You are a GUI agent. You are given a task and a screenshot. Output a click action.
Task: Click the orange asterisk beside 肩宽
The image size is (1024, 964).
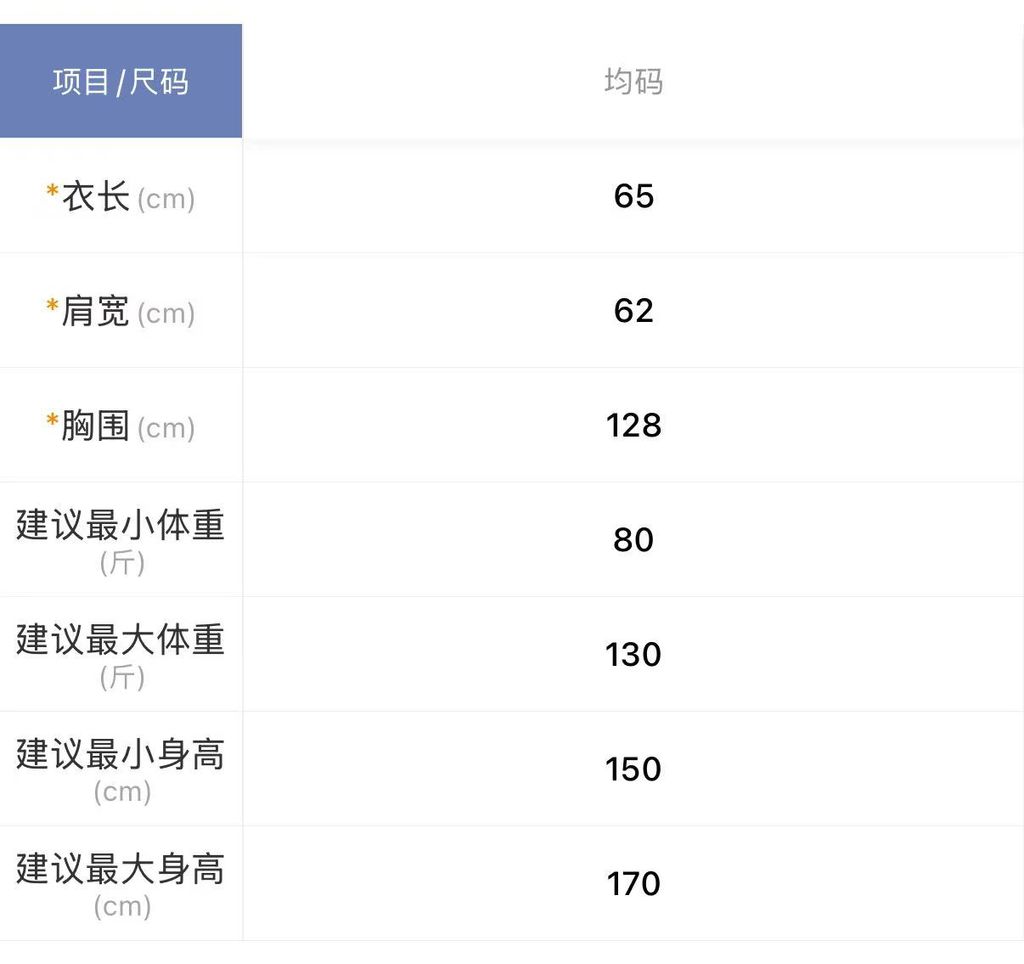[x=52, y=307]
